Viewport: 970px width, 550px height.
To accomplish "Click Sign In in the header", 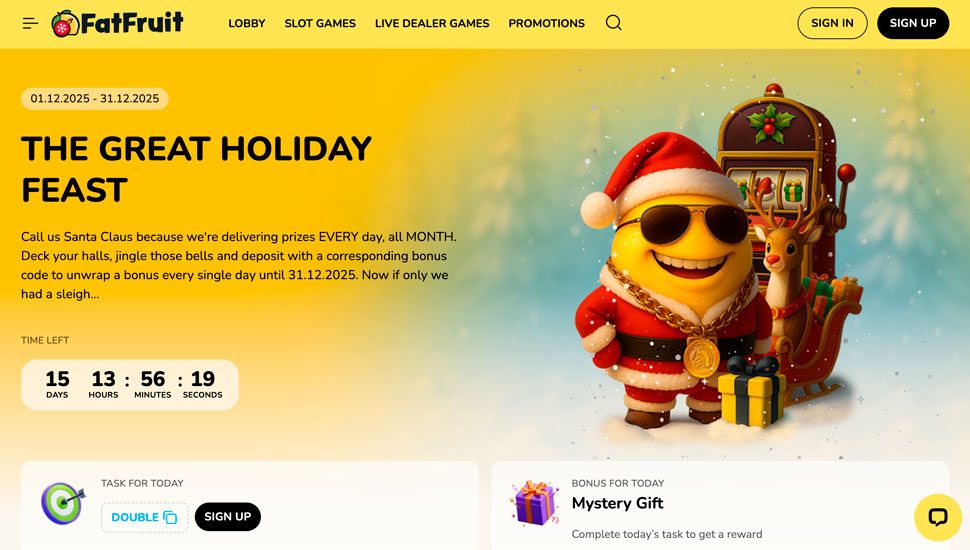I will pyautogui.click(x=832, y=23).
